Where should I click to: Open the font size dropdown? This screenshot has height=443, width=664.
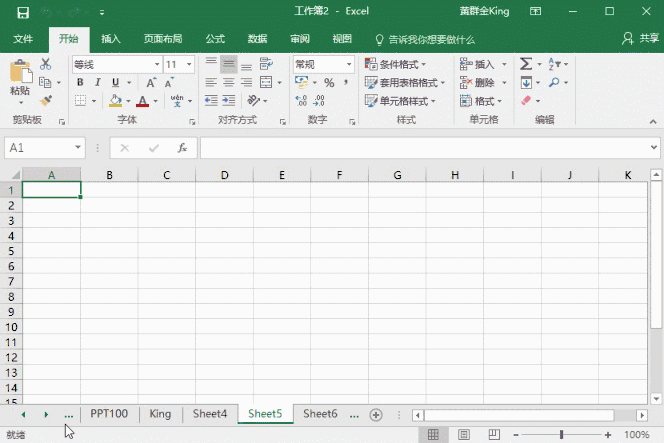189,64
